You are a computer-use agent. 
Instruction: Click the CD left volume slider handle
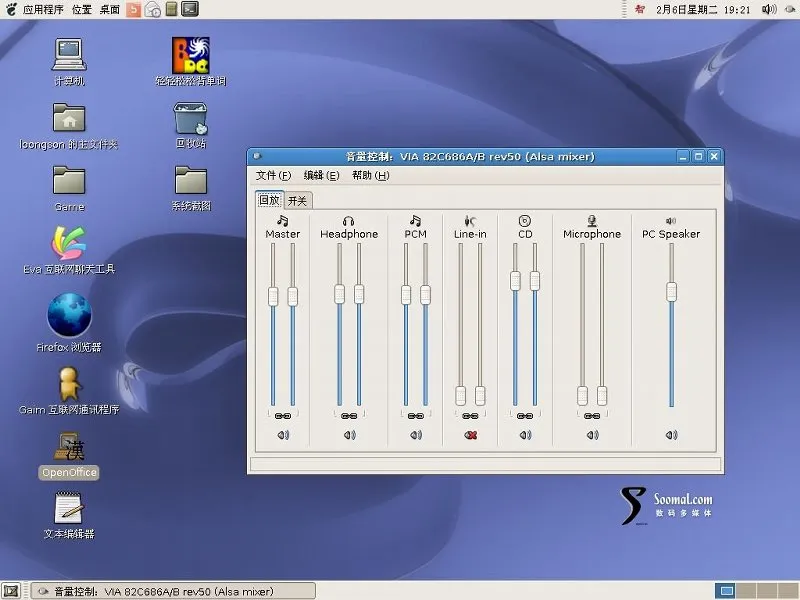point(515,281)
